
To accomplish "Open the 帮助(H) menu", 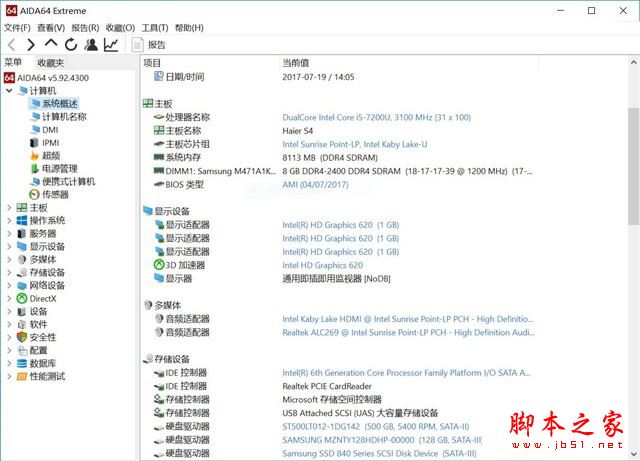I will pos(189,28).
